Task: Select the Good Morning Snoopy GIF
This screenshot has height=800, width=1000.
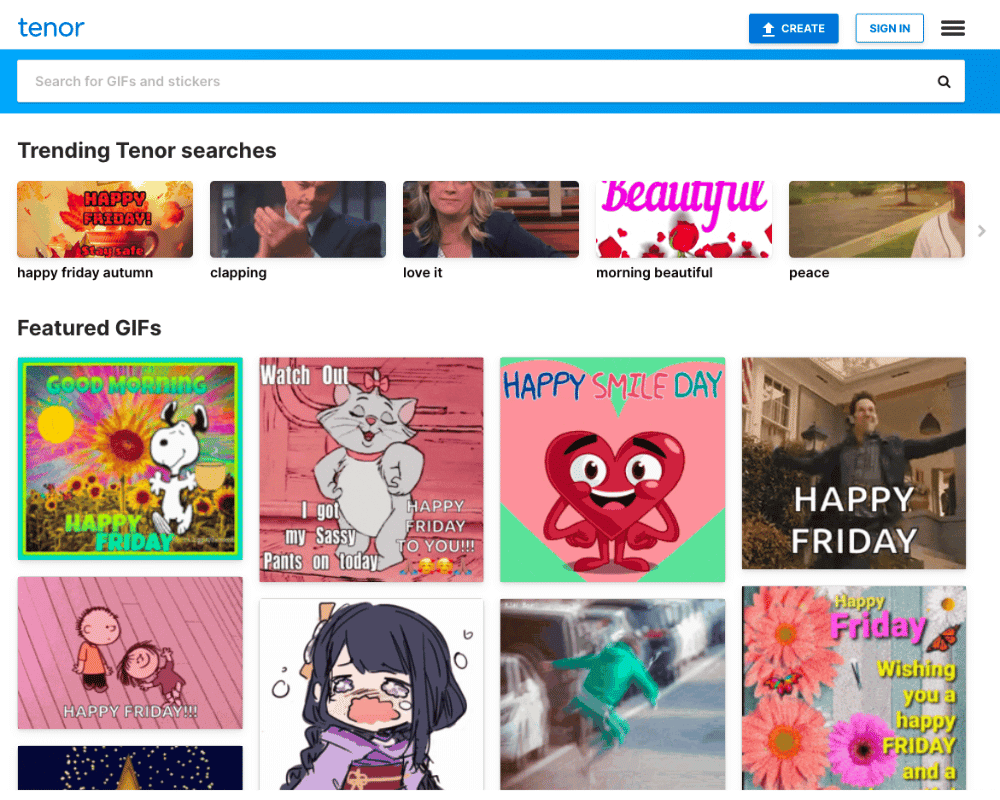Action: pyautogui.click(x=130, y=458)
